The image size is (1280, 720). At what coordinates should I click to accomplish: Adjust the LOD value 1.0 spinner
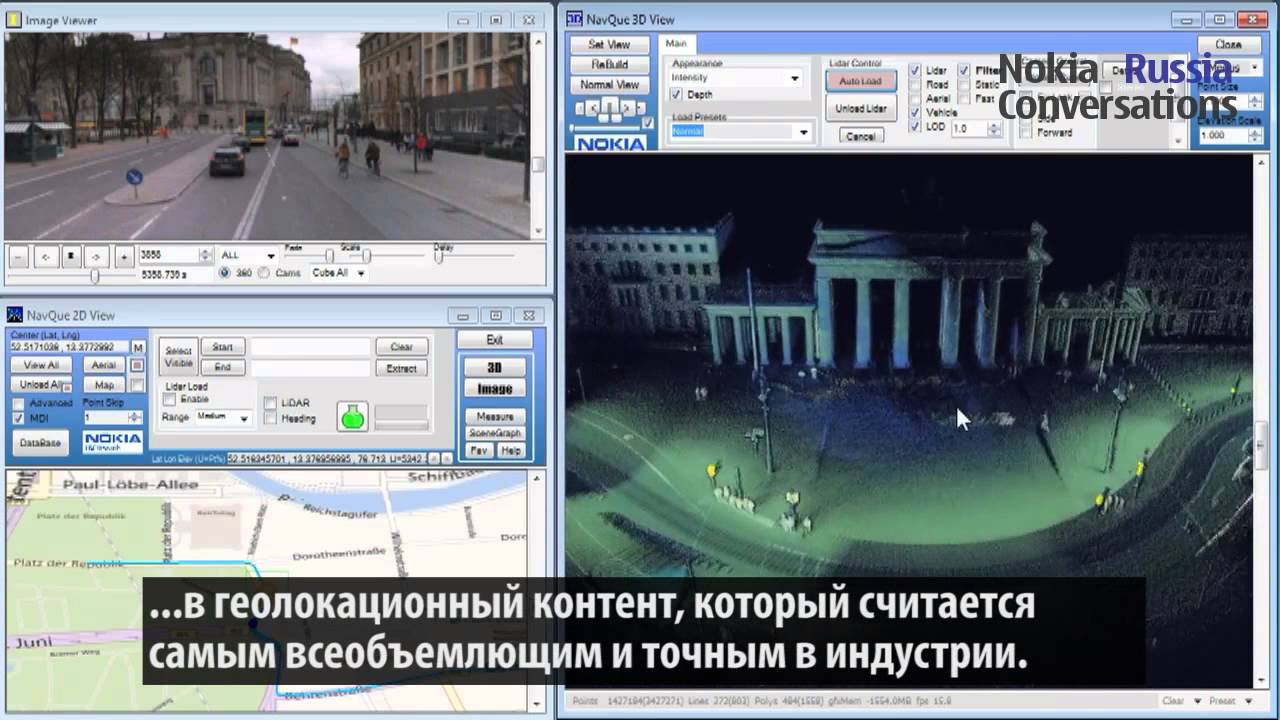994,128
